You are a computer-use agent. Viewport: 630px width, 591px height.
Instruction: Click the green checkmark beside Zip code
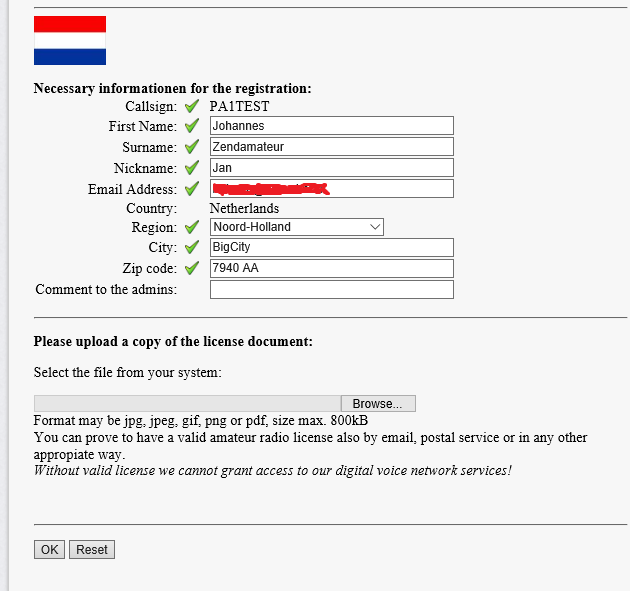(192, 268)
